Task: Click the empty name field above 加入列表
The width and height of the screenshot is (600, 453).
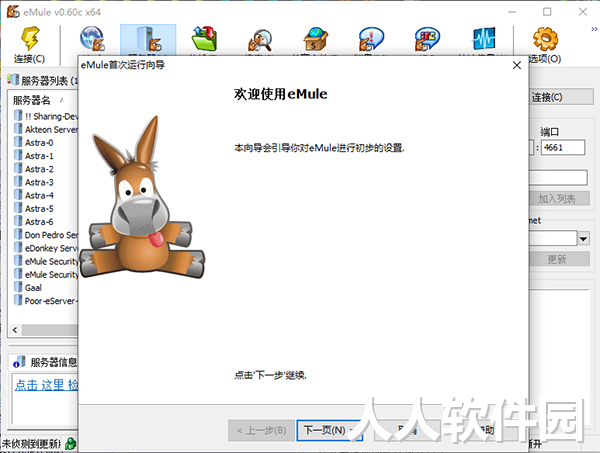Action: pyautogui.click(x=558, y=178)
